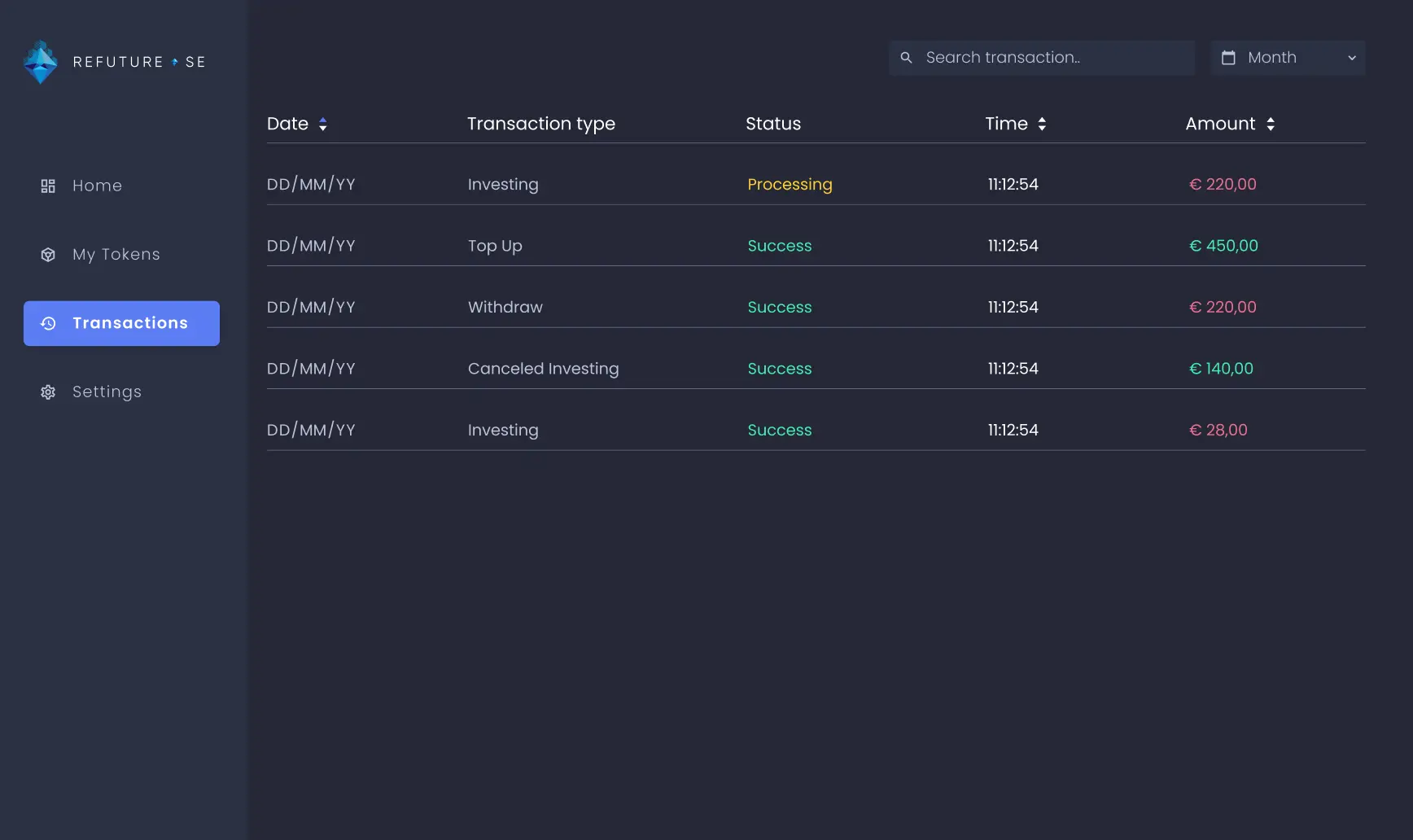
Task: Switch to the Transactions section
Action: 120,323
